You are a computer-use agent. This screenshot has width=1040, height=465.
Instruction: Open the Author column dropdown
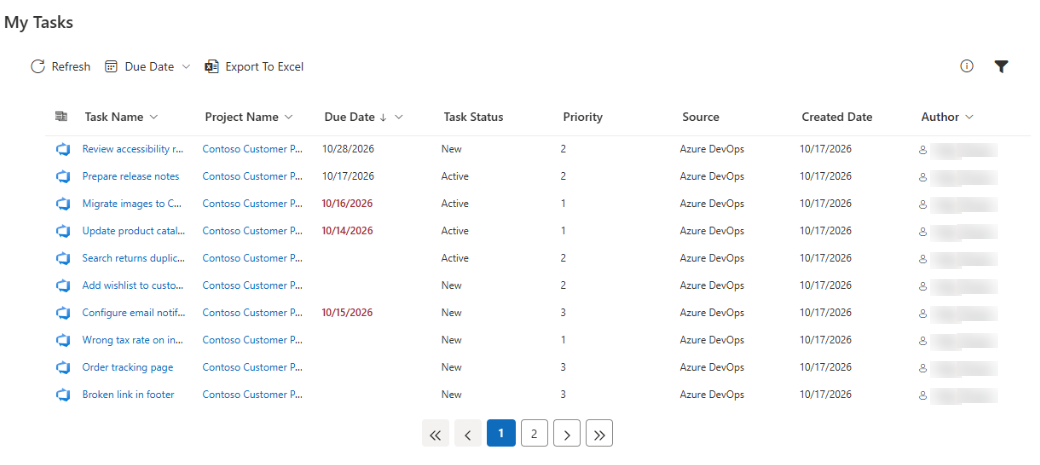[969, 117]
